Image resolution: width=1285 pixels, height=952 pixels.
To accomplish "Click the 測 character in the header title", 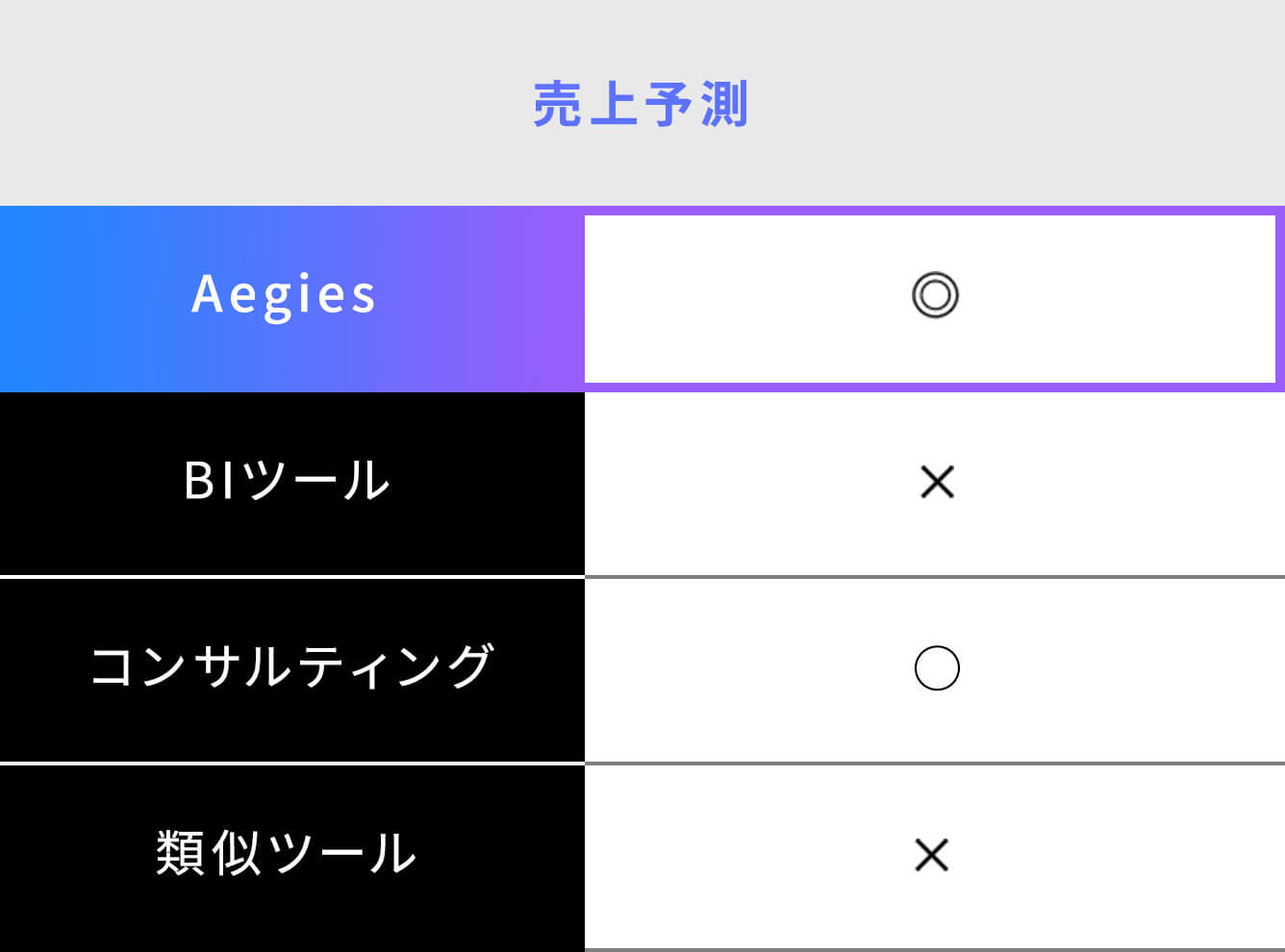I will (x=724, y=105).
